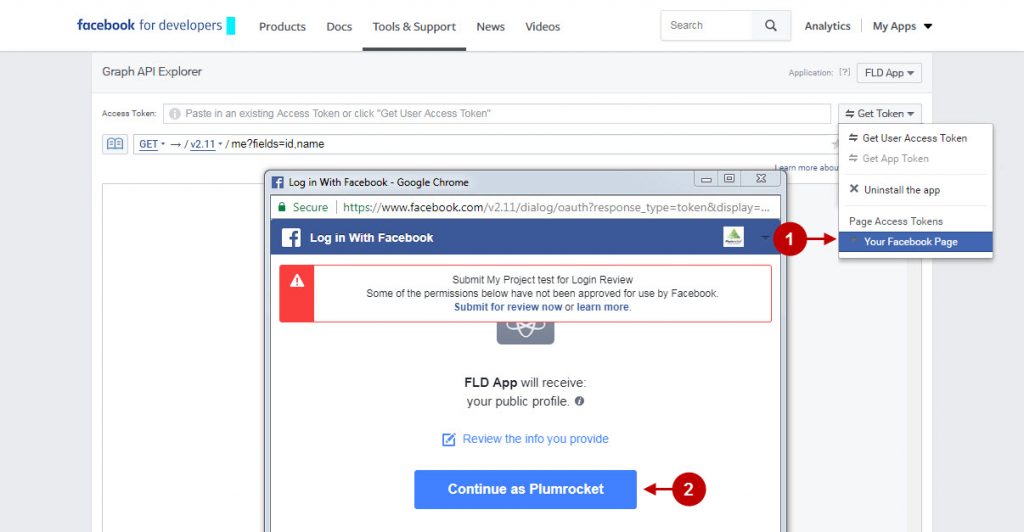Screen dimensions: 1024x532
Task: Click the Page Access Tokens label
Action: click(x=896, y=221)
